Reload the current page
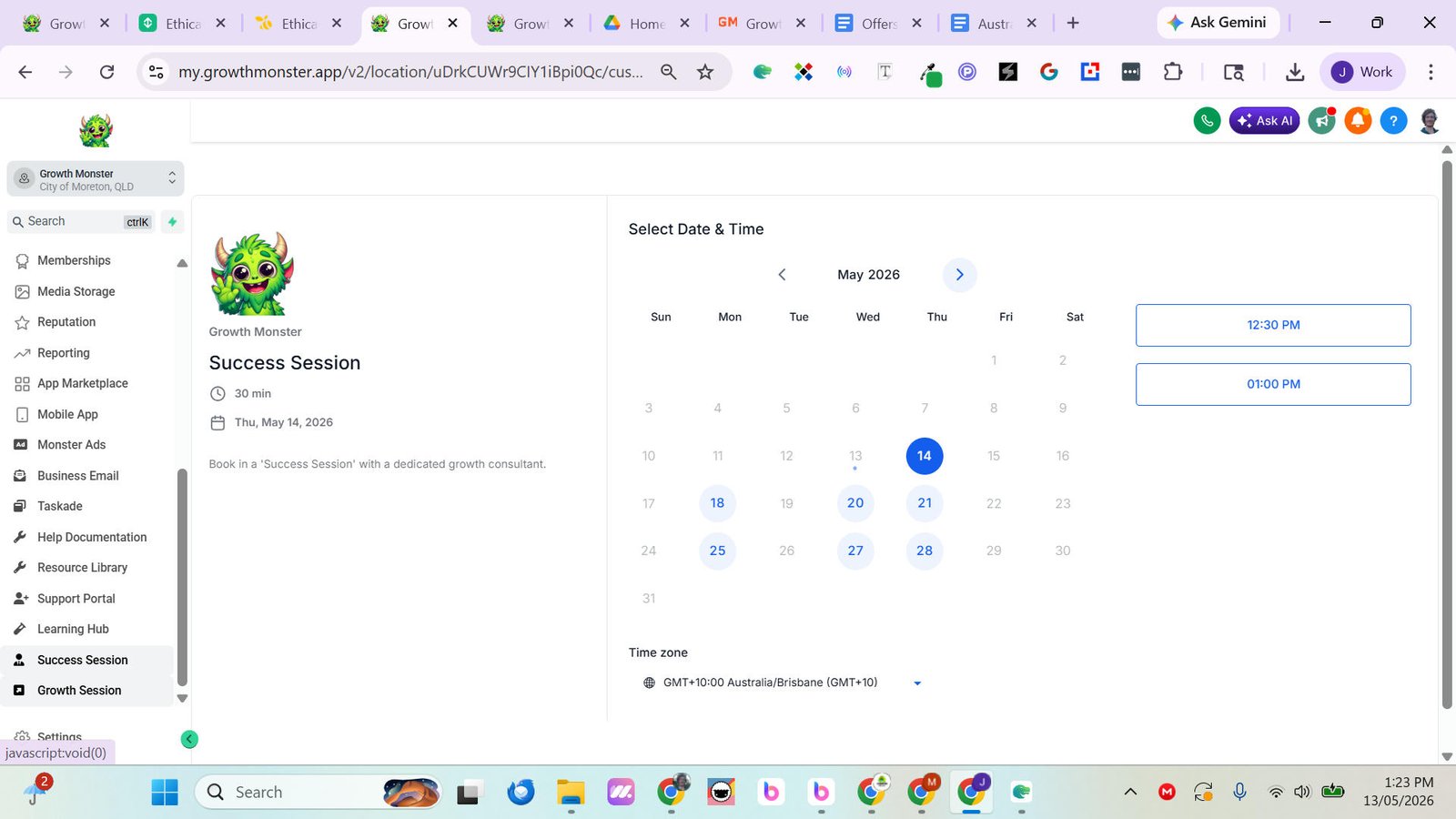This screenshot has width=1456, height=819. click(x=106, y=72)
